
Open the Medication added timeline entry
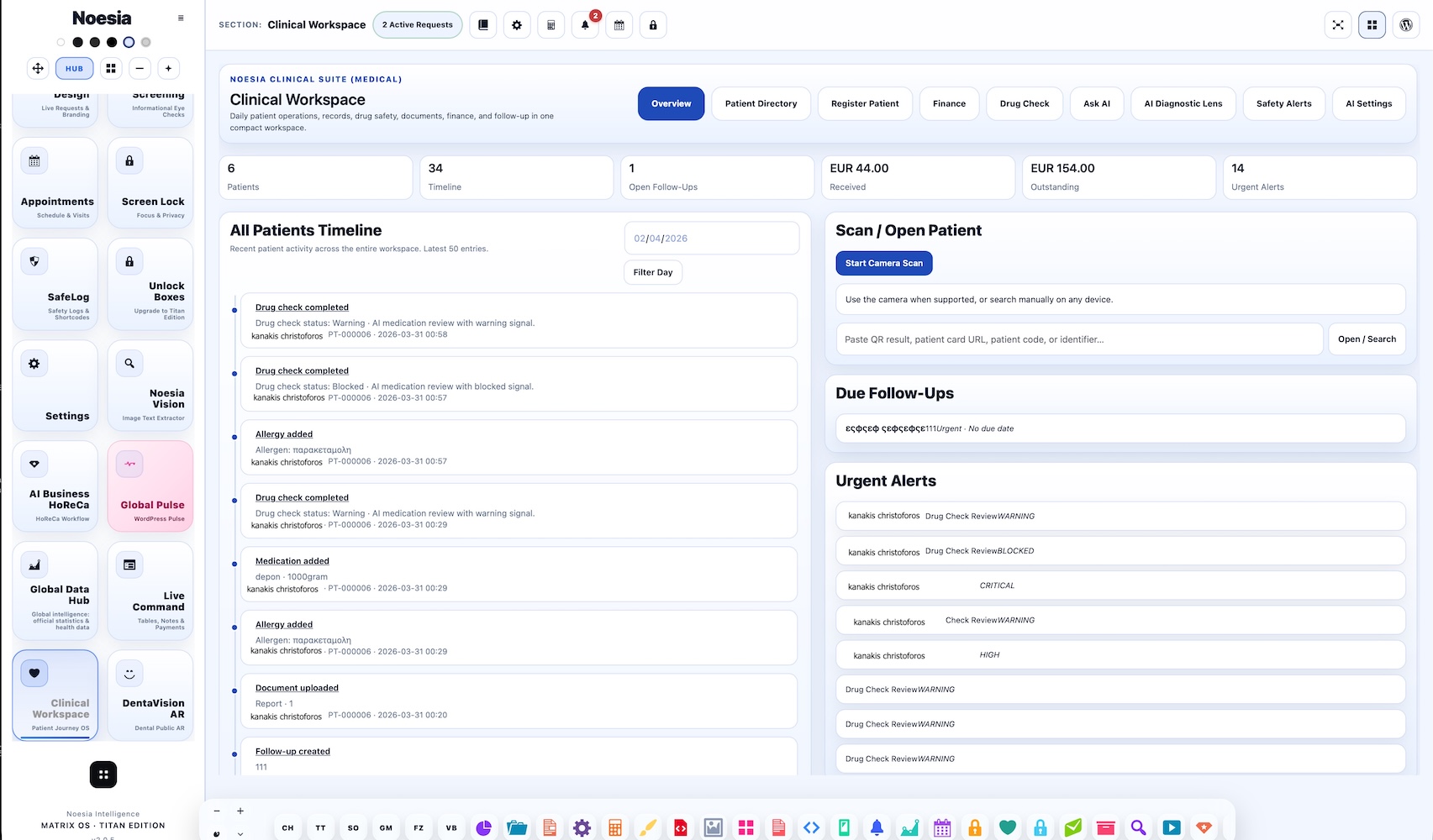click(292, 561)
